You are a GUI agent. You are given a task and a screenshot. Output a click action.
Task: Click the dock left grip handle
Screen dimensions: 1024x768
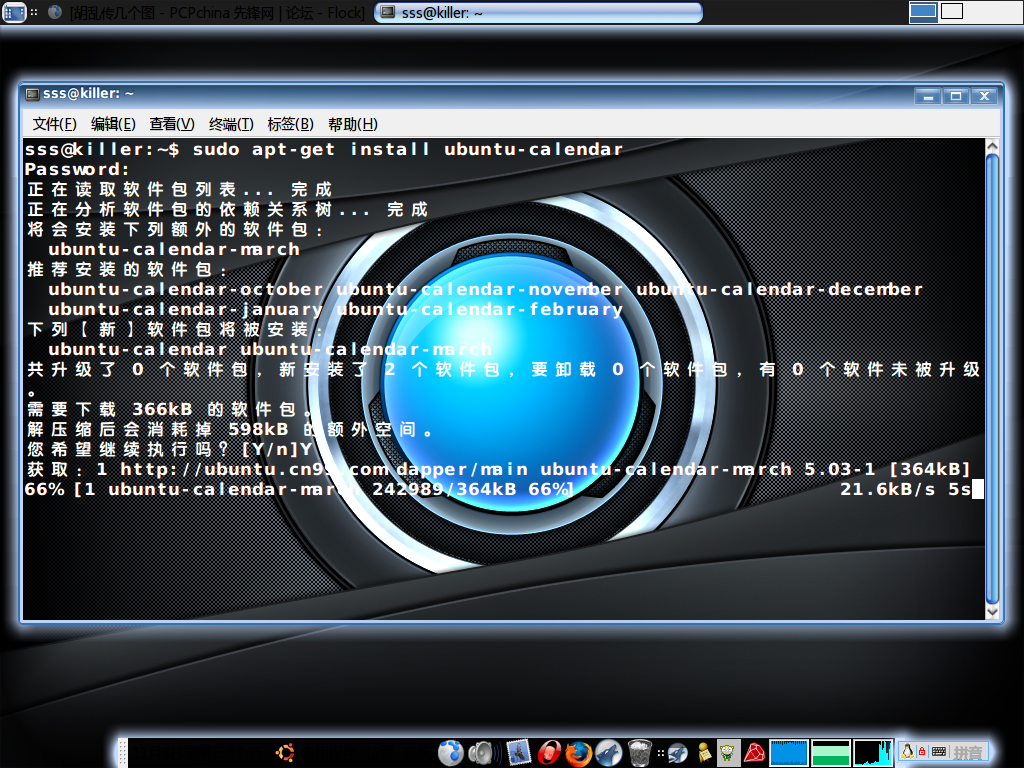122,753
